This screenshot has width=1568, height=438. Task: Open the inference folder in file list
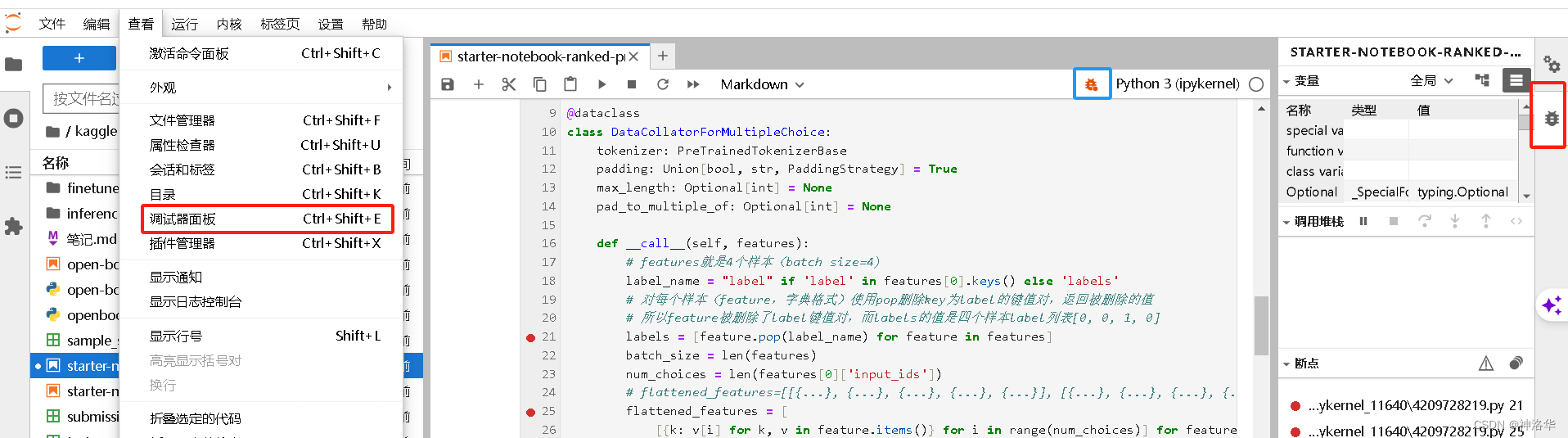[82, 214]
